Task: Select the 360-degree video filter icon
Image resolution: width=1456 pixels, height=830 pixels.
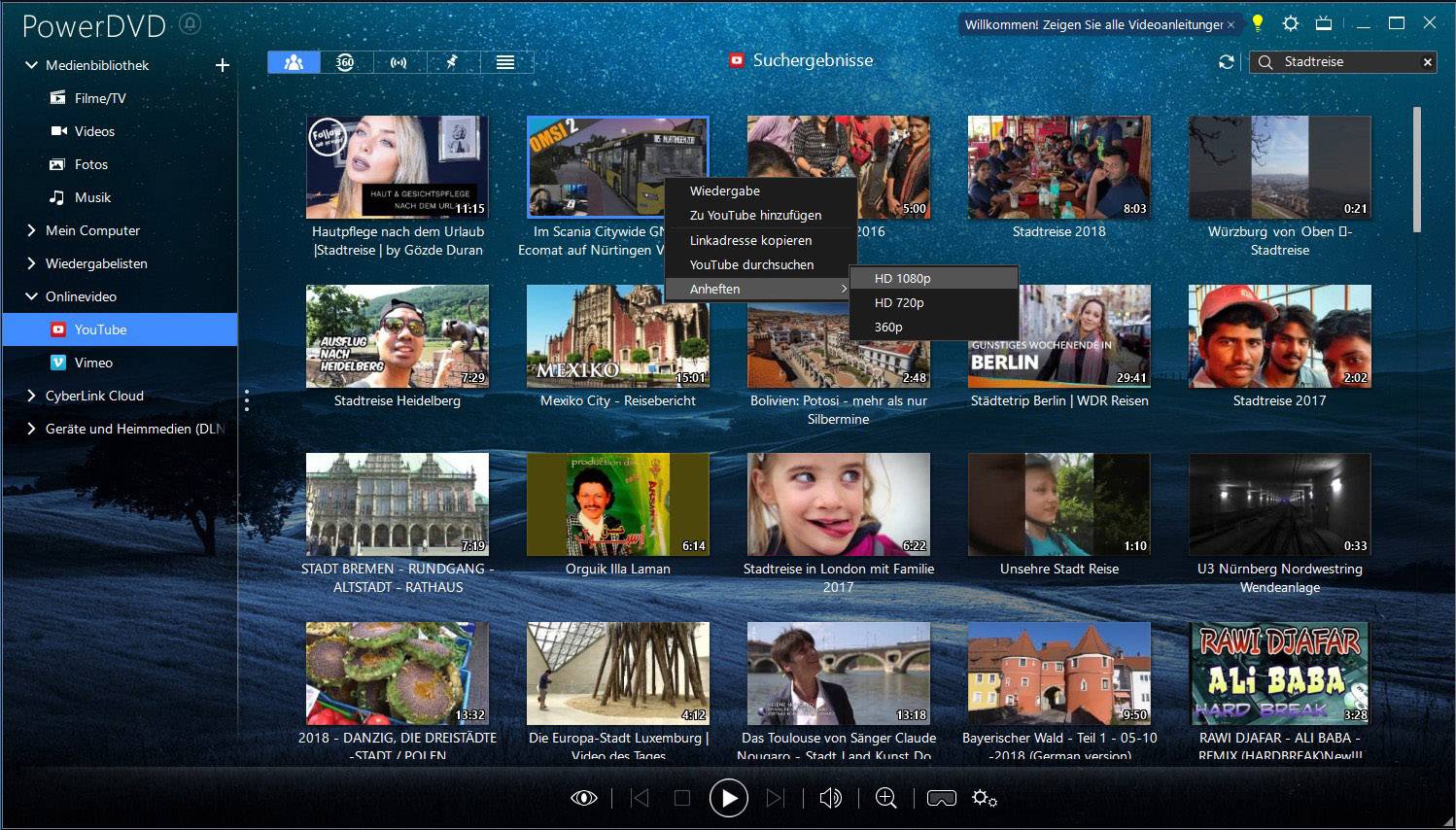Action: coord(345,61)
